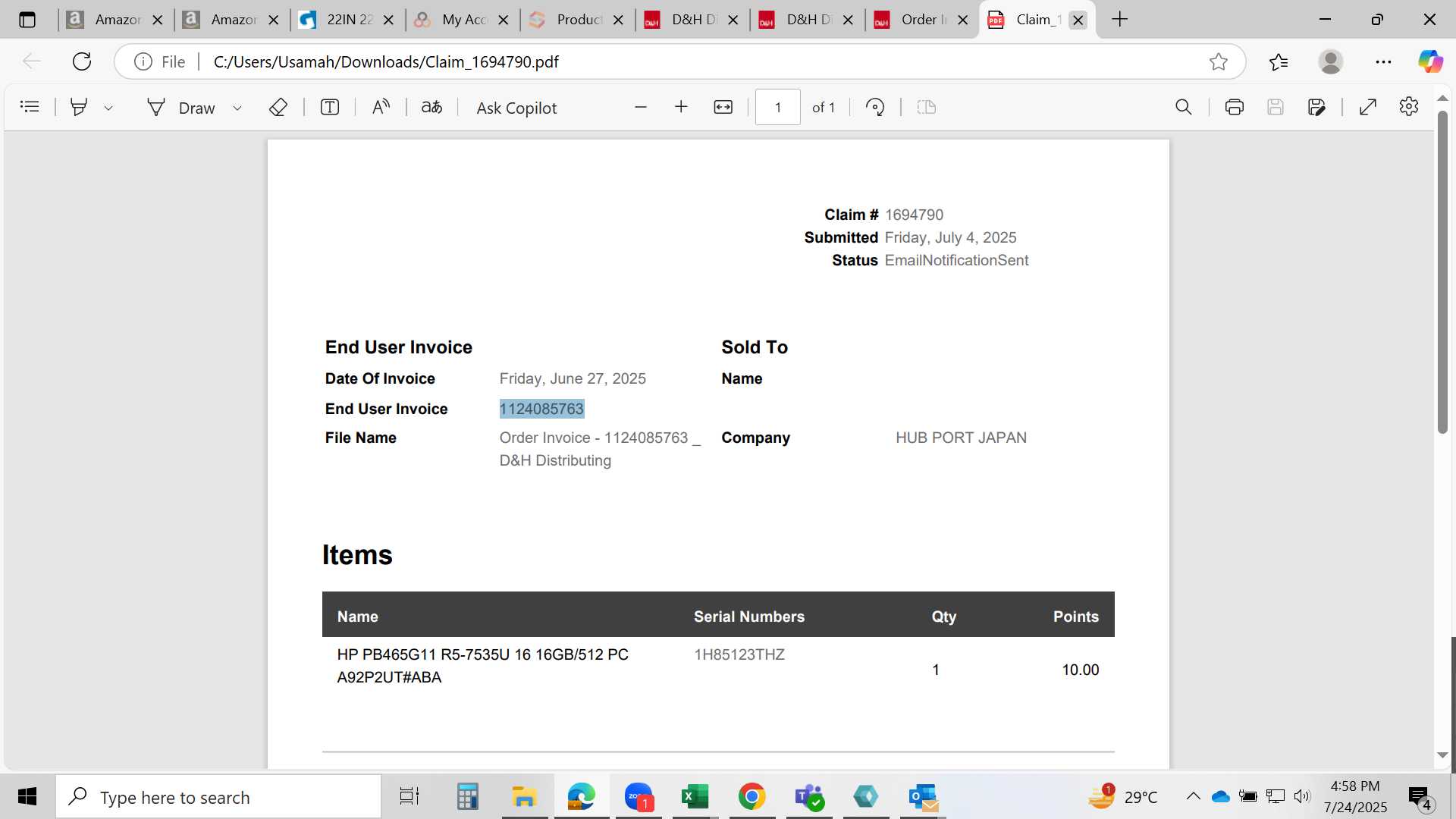Image resolution: width=1456 pixels, height=819 pixels.
Task: Click the volume speaker tray icon
Action: click(x=1302, y=796)
